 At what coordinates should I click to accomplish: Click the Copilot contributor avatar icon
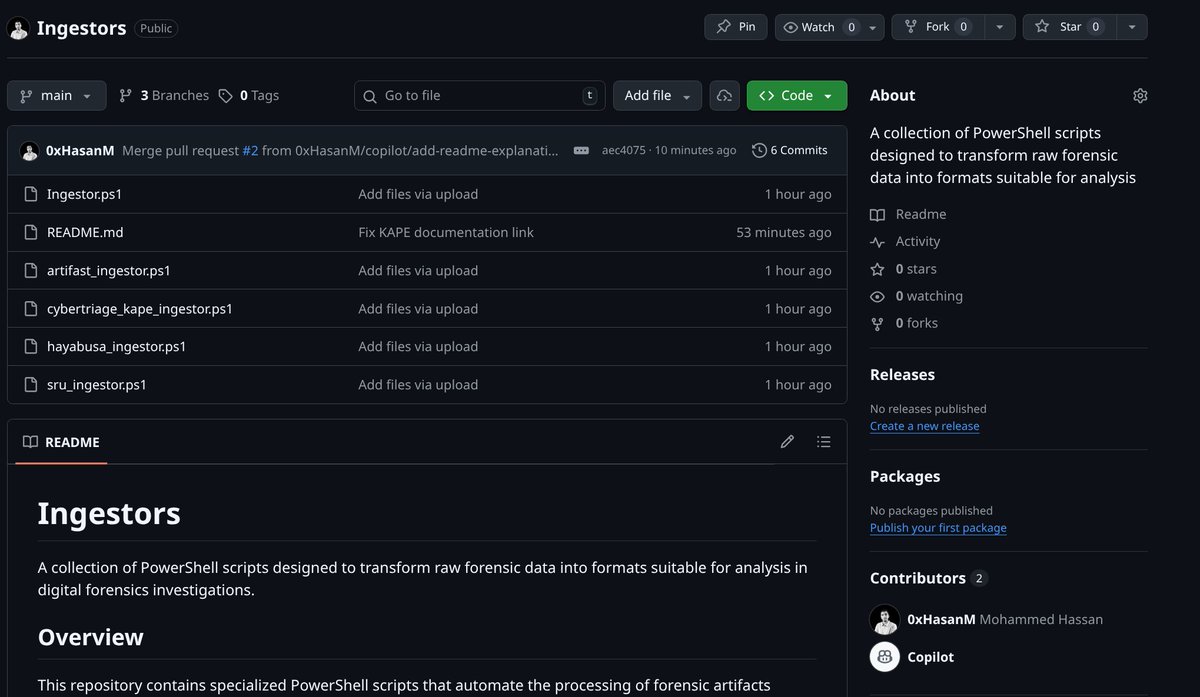885,657
